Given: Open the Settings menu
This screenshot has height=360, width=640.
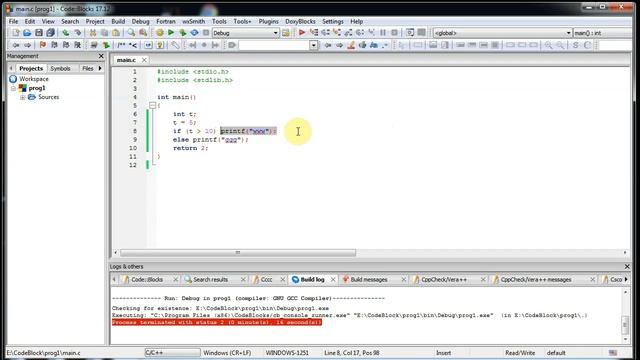Looking at the screenshot, I should [333, 21].
